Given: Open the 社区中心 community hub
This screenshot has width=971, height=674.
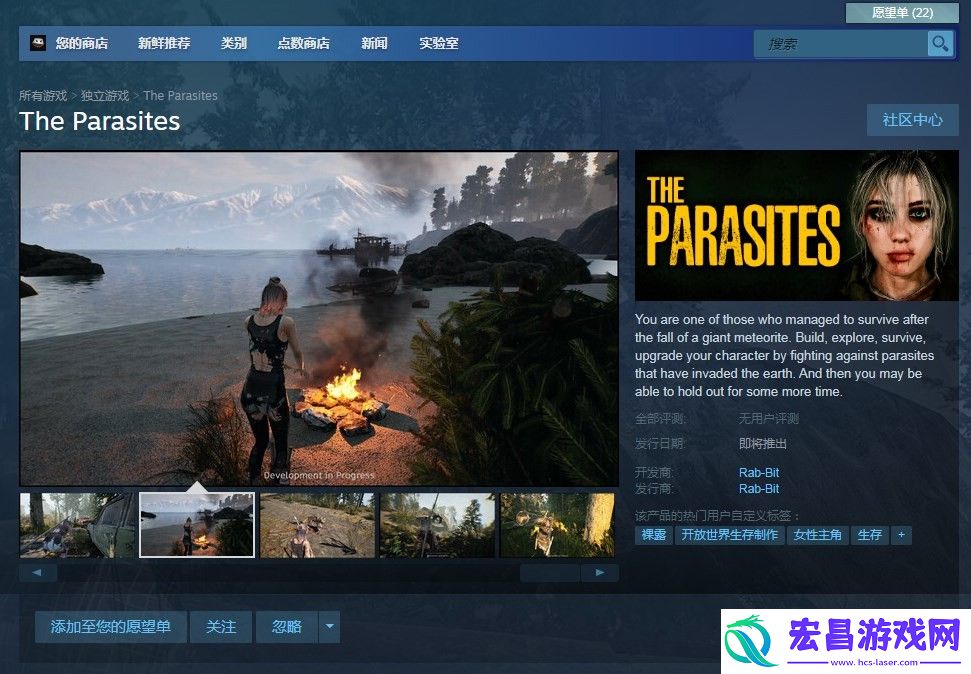Looking at the screenshot, I should (x=912, y=120).
